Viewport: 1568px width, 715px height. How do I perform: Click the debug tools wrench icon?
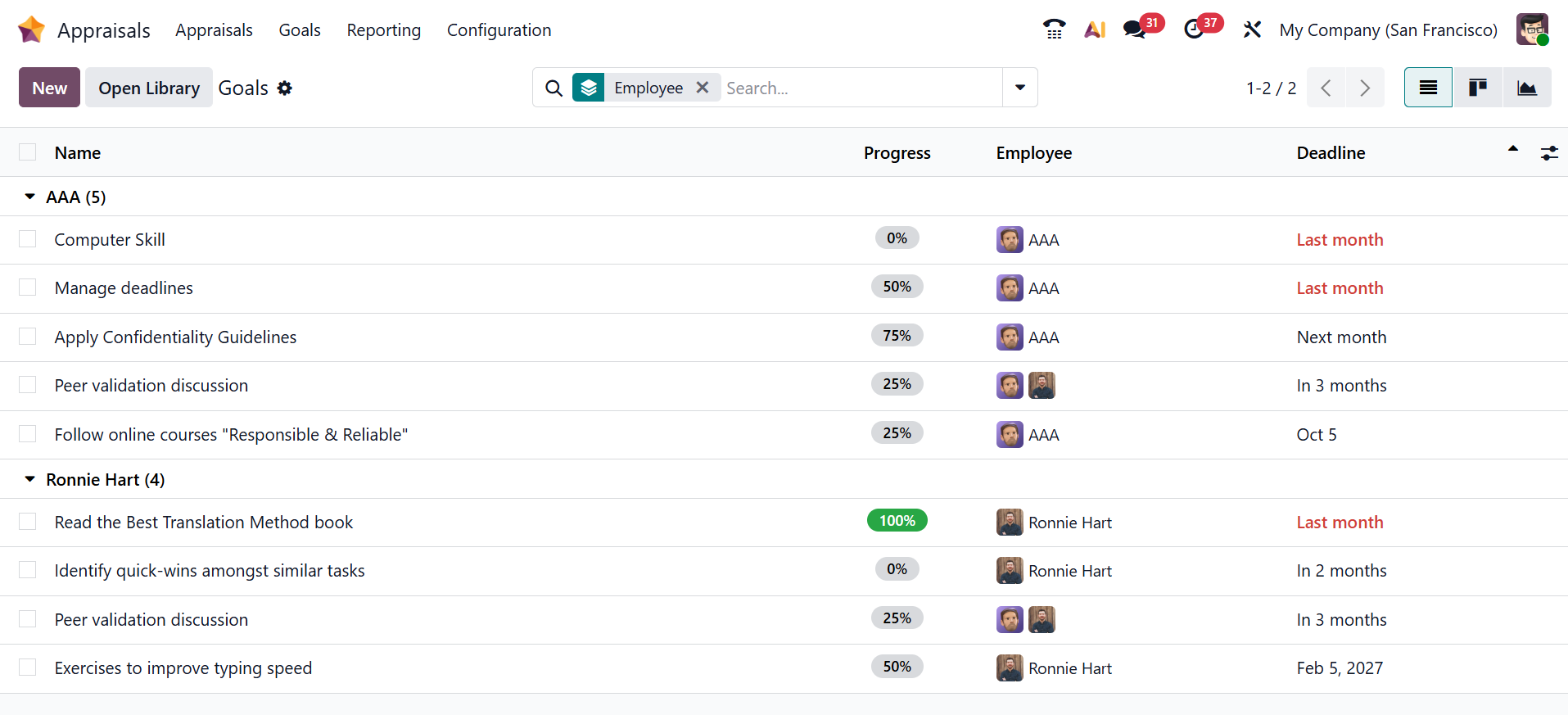tap(1251, 30)
